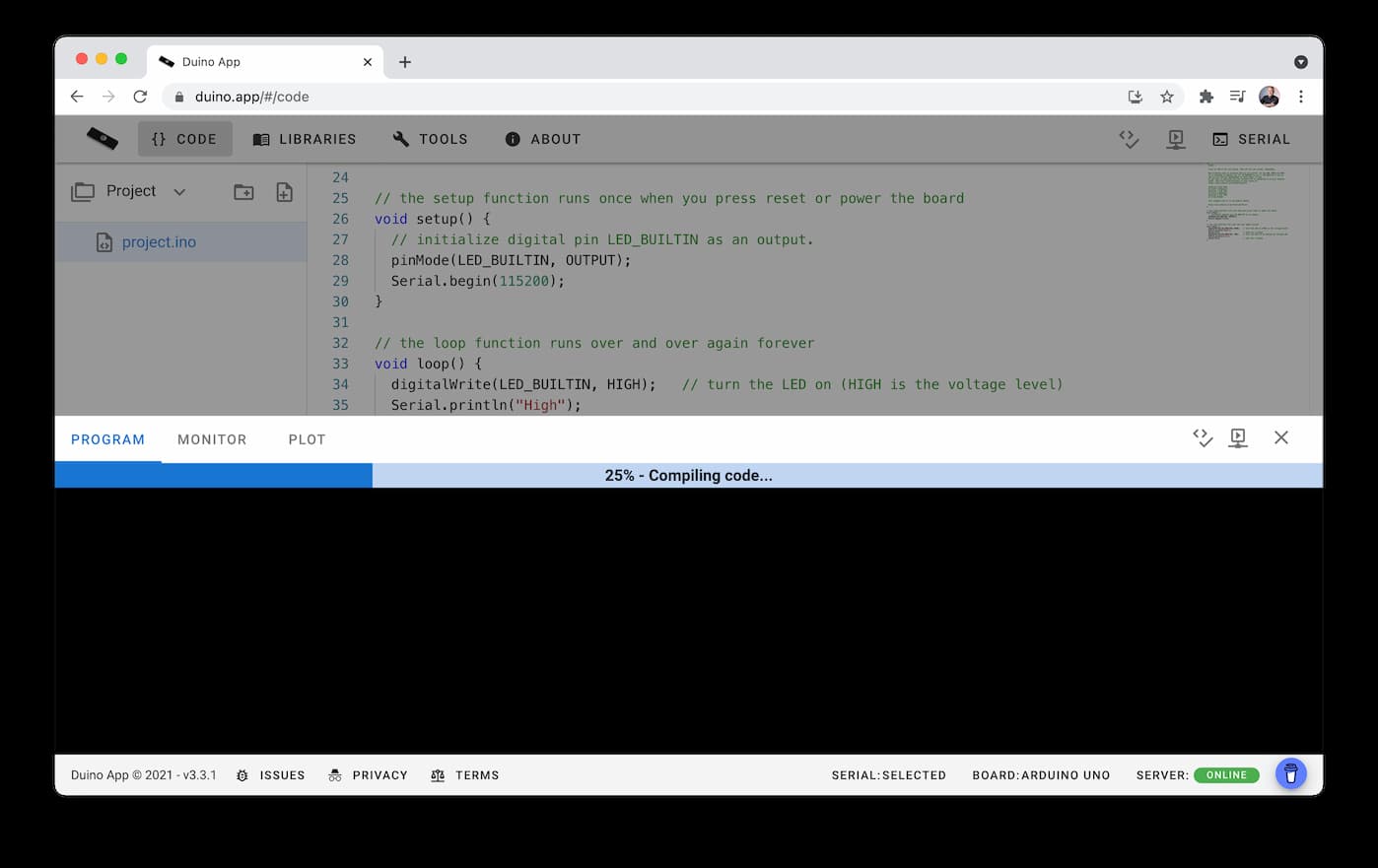Open the Chrome three-dot menu
The height and width of the screenshot is (868, 1378).
click(x=1300, y=97)
